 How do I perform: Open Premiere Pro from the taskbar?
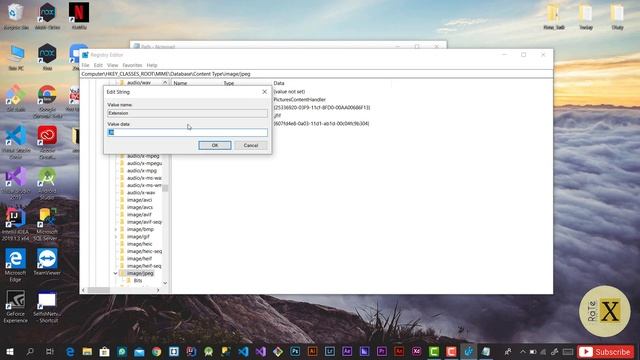[x=382, y=351]
